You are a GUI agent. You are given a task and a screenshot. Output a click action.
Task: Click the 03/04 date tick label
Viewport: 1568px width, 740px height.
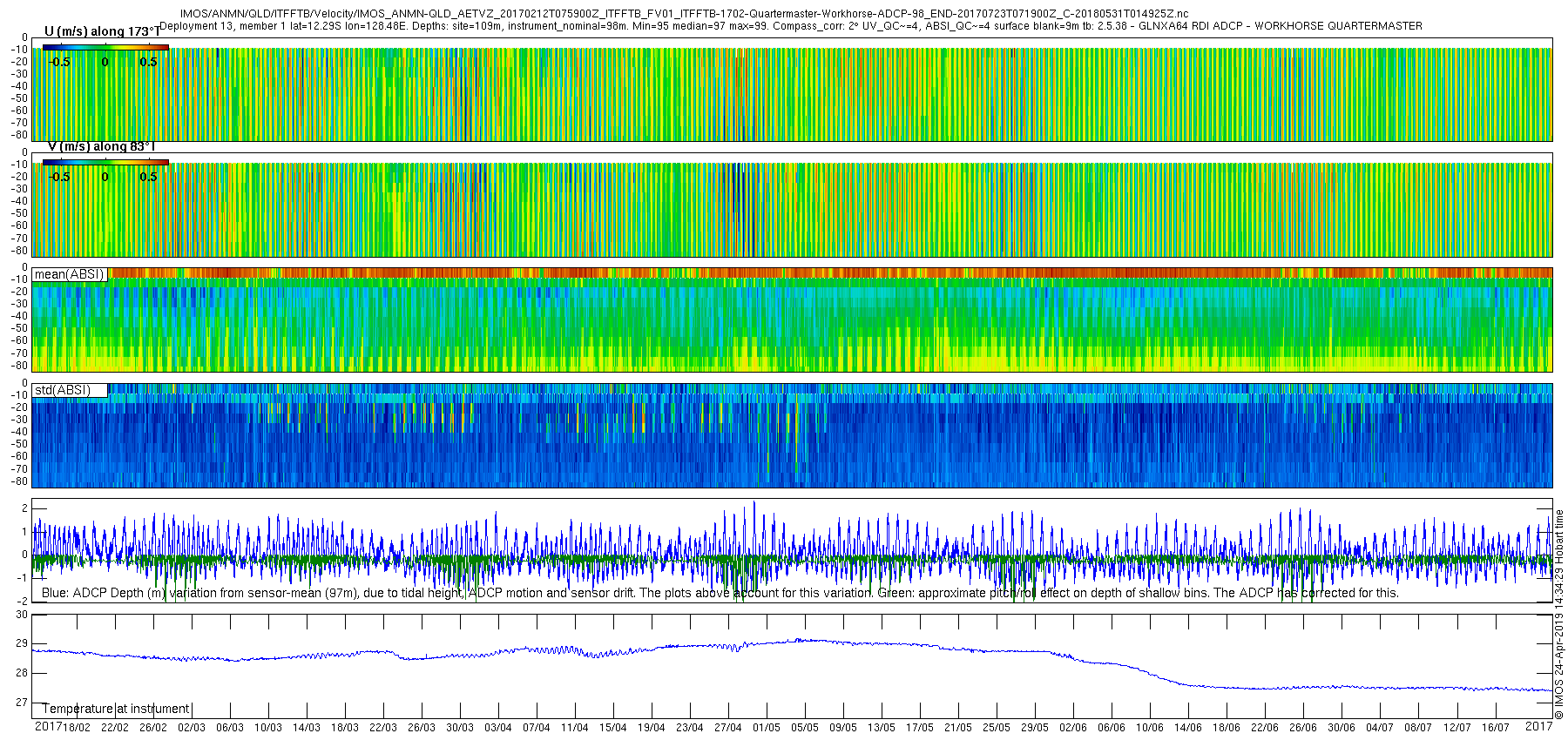coord(498,728)
